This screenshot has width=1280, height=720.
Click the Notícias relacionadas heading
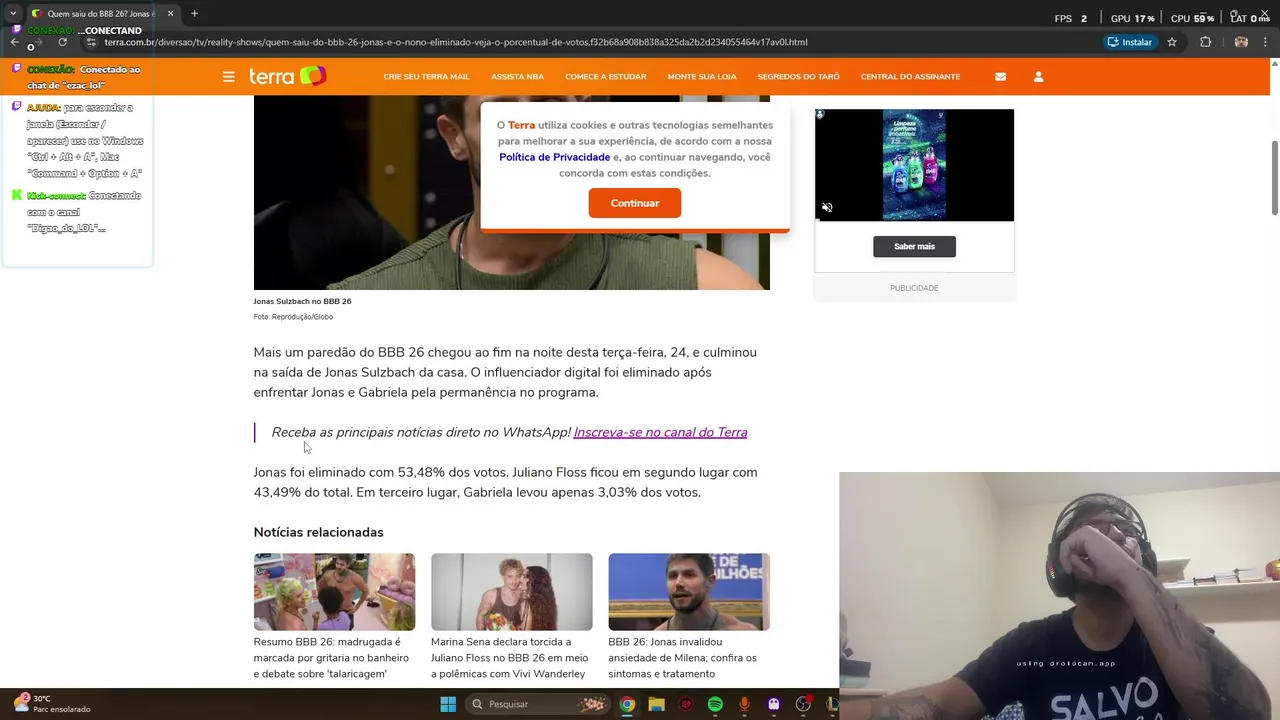click(x=318, y=532)
